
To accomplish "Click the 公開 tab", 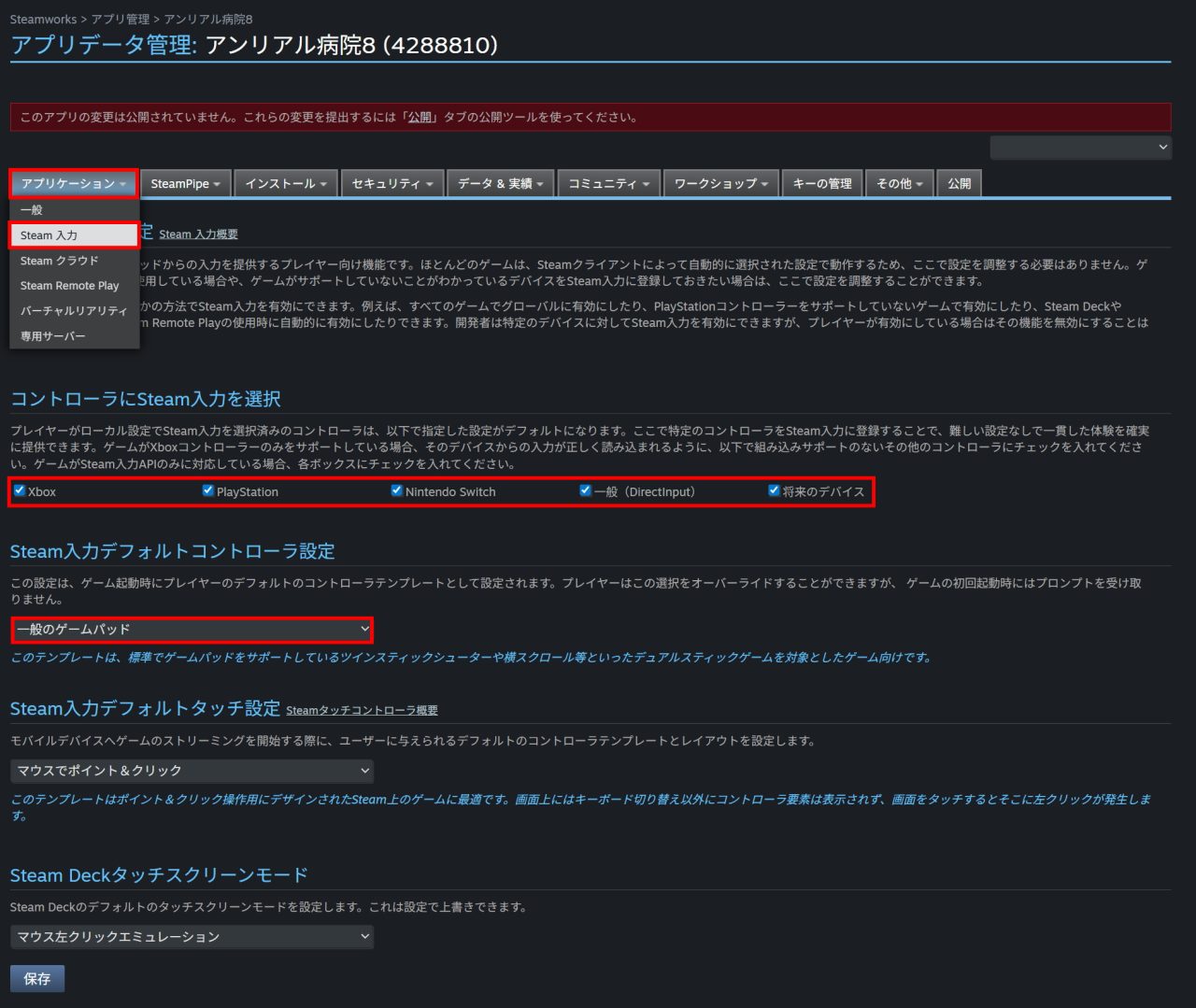I will pos(959,184).
